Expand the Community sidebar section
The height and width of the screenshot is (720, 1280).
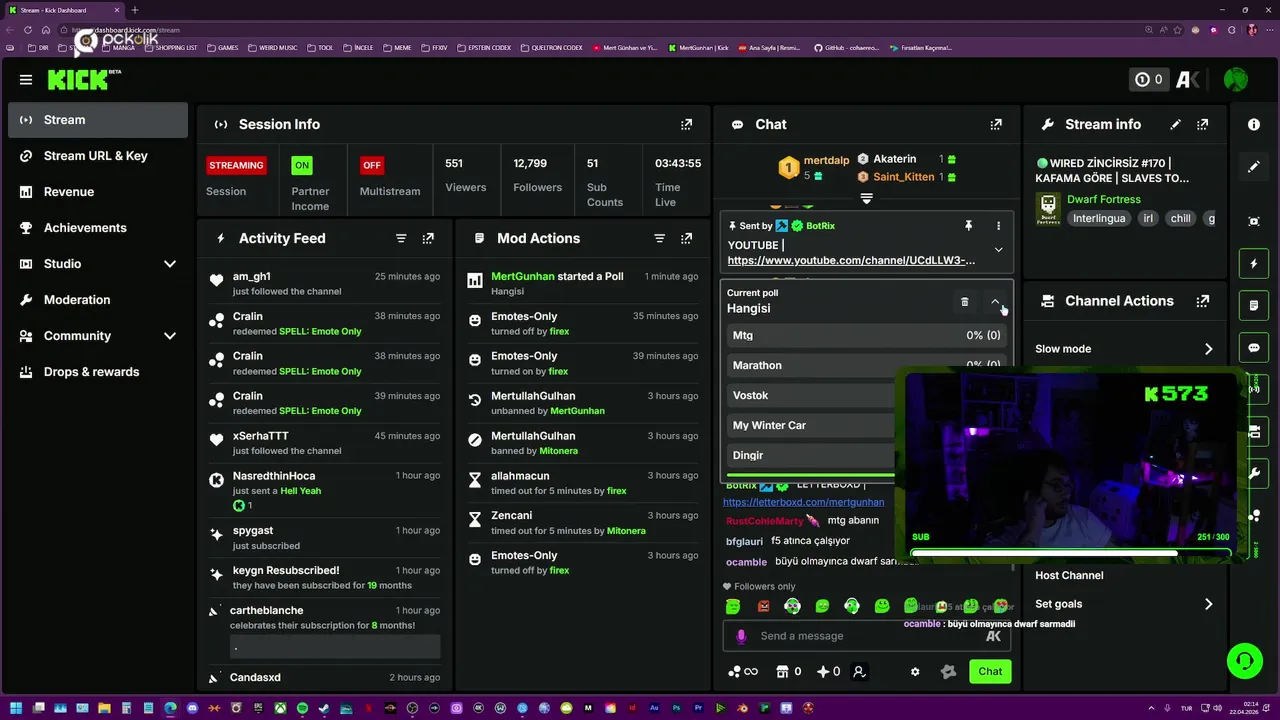[170, 336]
